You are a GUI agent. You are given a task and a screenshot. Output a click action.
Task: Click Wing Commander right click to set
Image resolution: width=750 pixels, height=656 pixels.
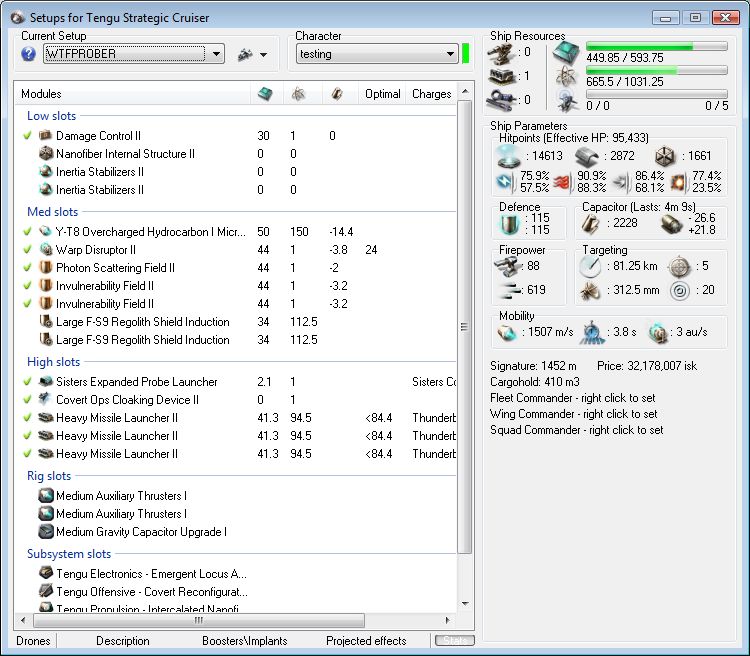(x=574, y=414)
